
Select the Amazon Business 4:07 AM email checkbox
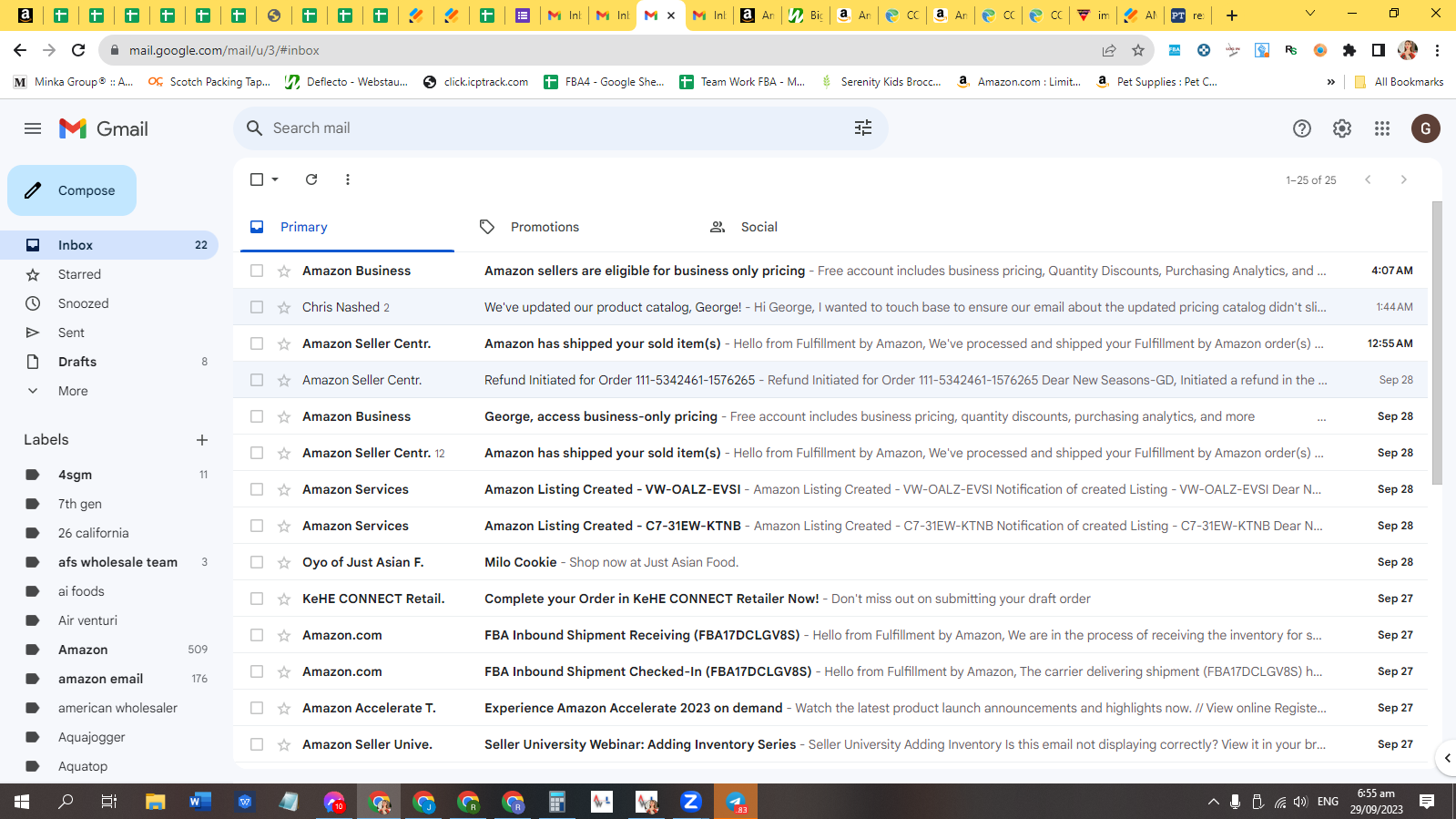(257, 271)
